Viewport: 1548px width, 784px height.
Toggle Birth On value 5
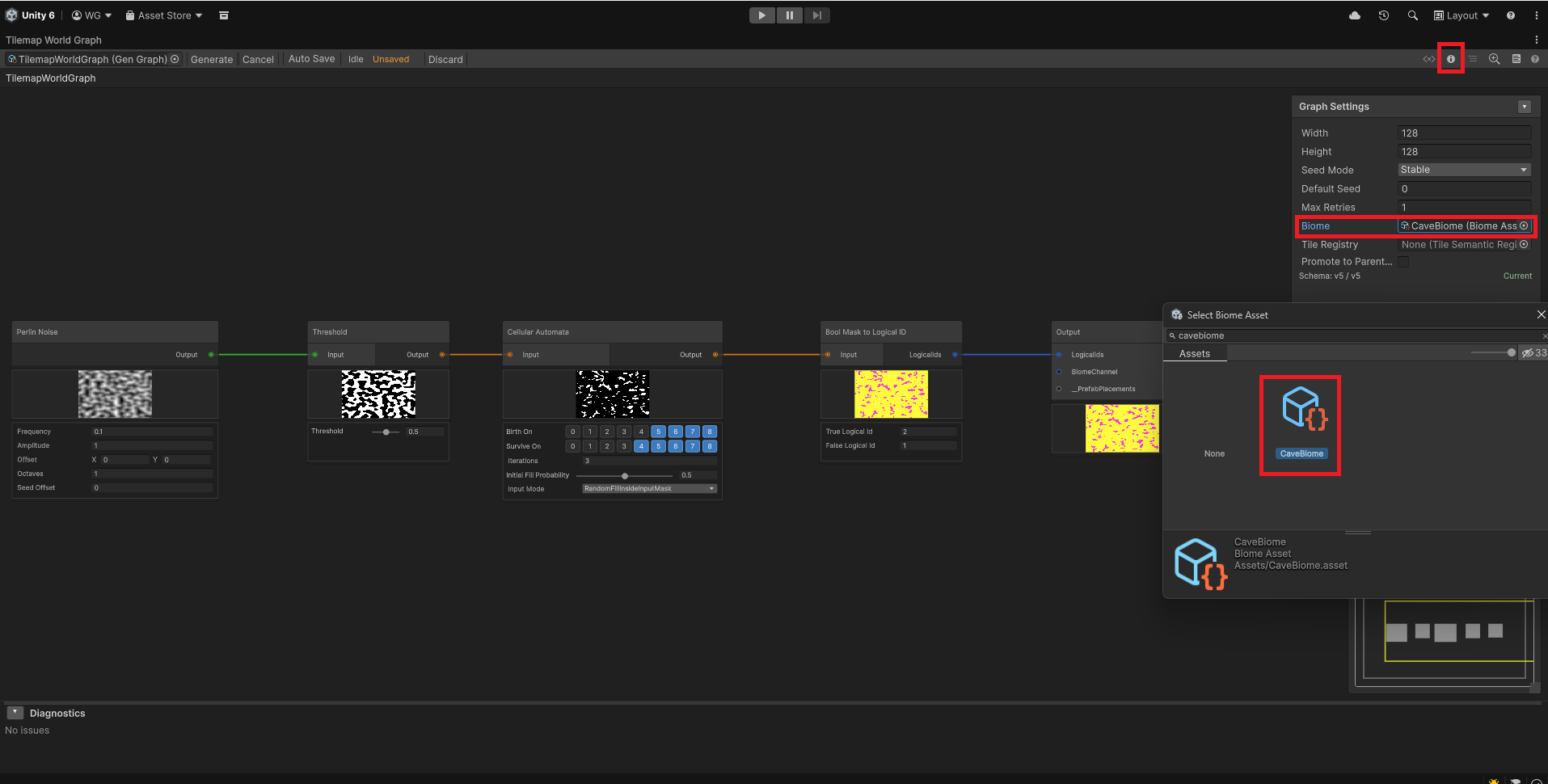click(x=658, y=432)
